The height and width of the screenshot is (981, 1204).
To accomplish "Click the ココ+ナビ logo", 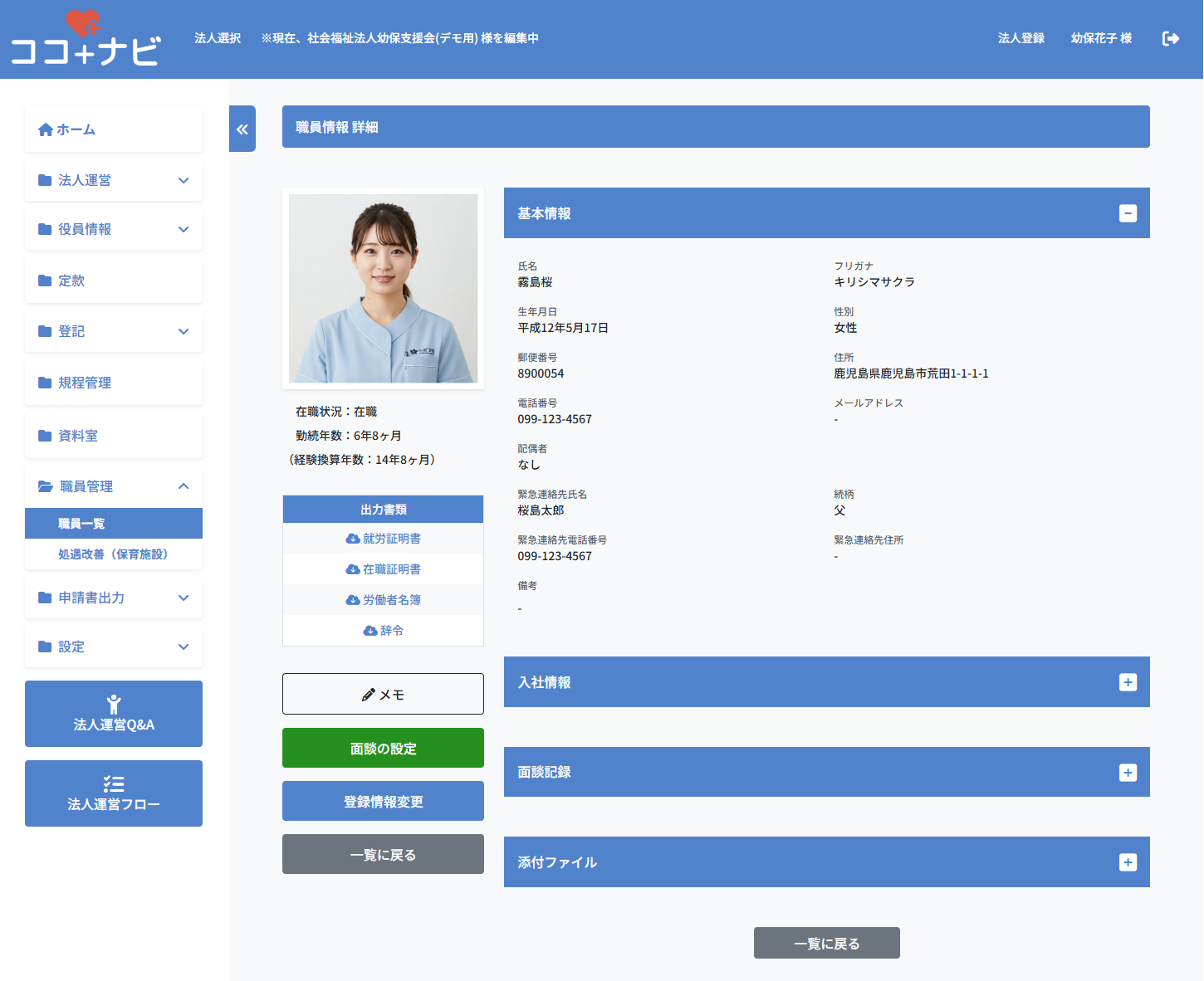I will [x=85, y=39].
